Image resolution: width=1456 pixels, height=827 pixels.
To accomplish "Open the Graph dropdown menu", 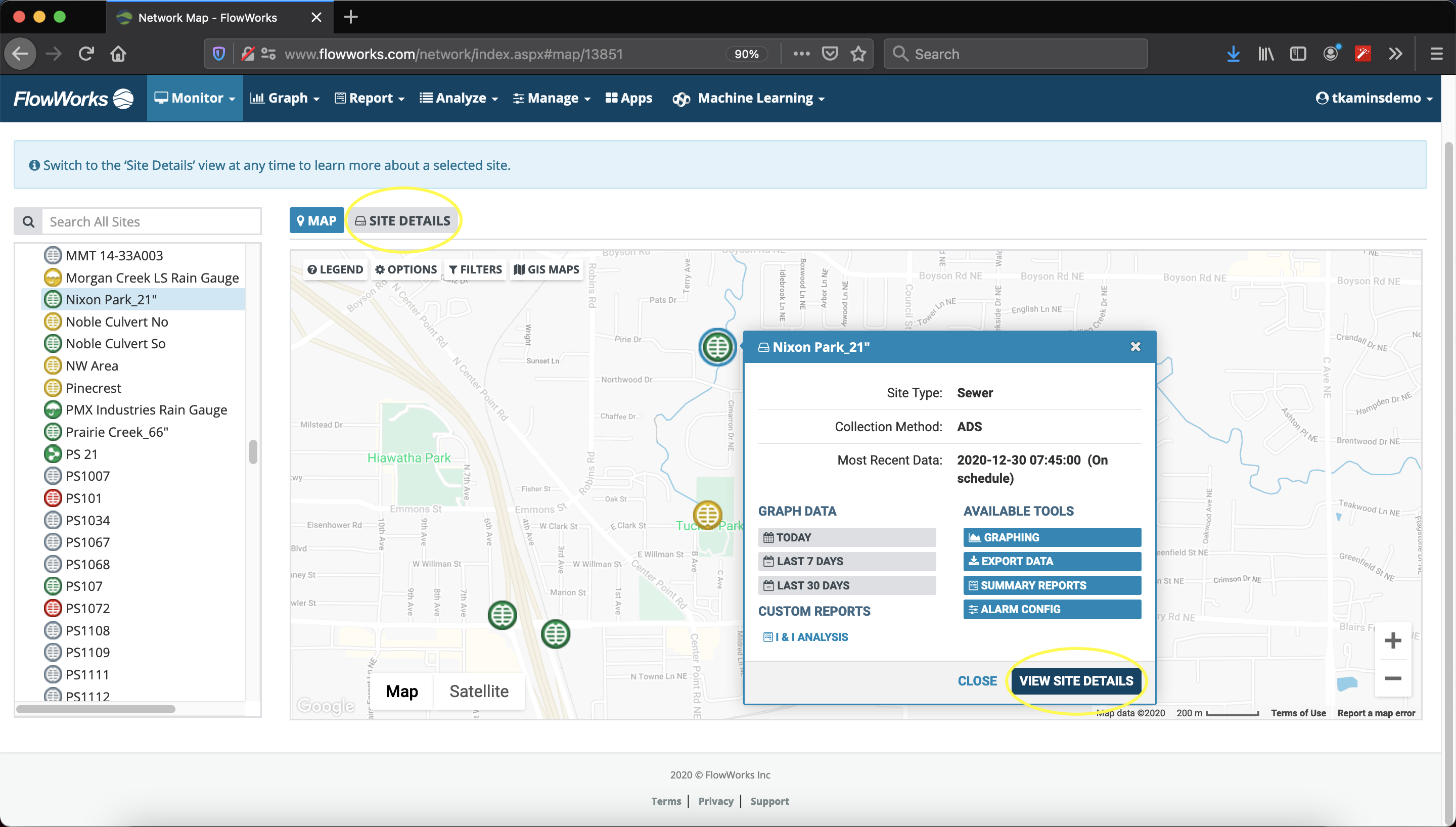I will pos(285,98).
